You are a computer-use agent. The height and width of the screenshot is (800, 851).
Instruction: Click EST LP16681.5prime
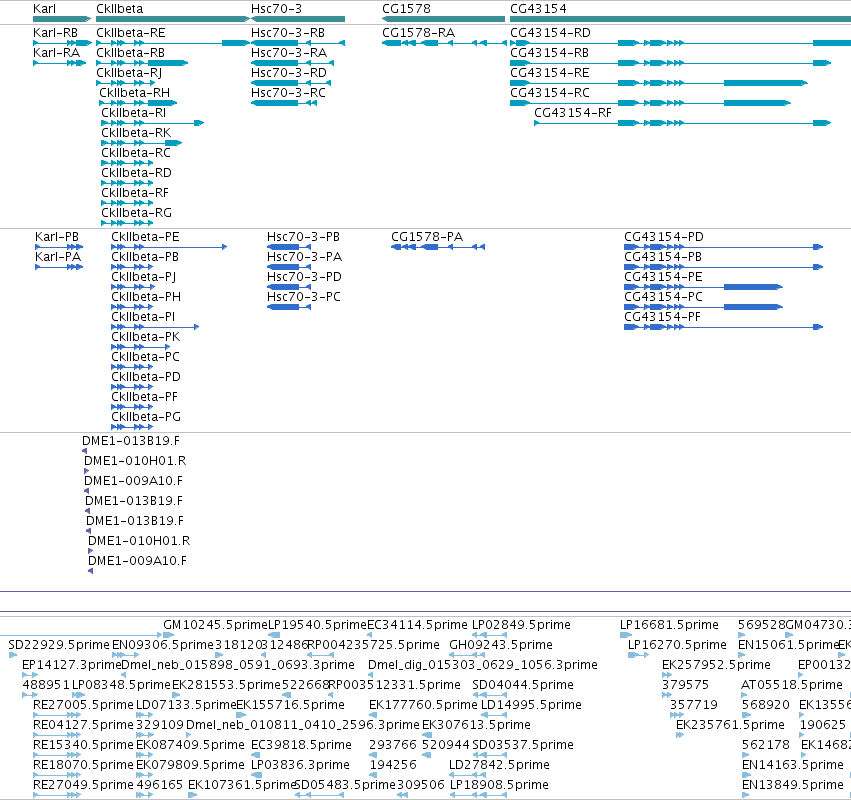click(x=669, y=625)
